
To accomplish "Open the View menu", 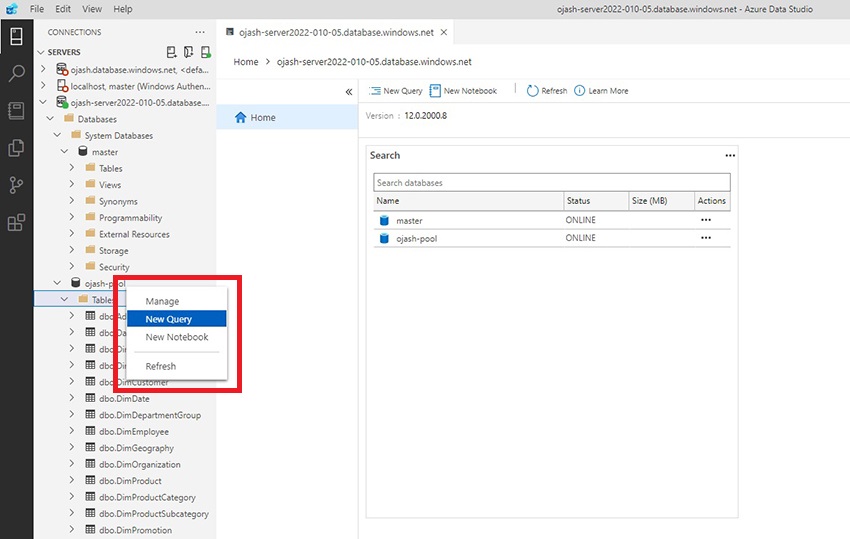I will click(92, 9).
